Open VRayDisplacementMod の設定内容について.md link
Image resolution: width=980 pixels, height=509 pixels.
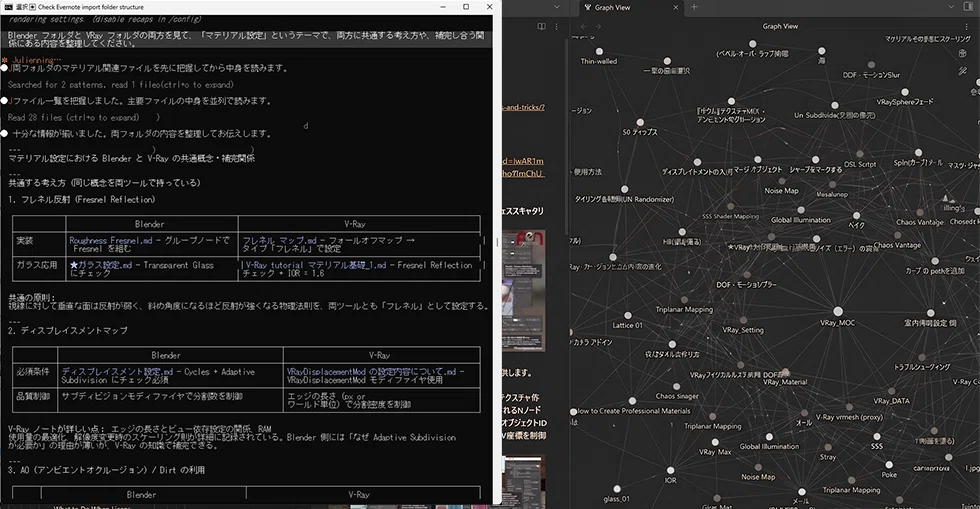371,371
